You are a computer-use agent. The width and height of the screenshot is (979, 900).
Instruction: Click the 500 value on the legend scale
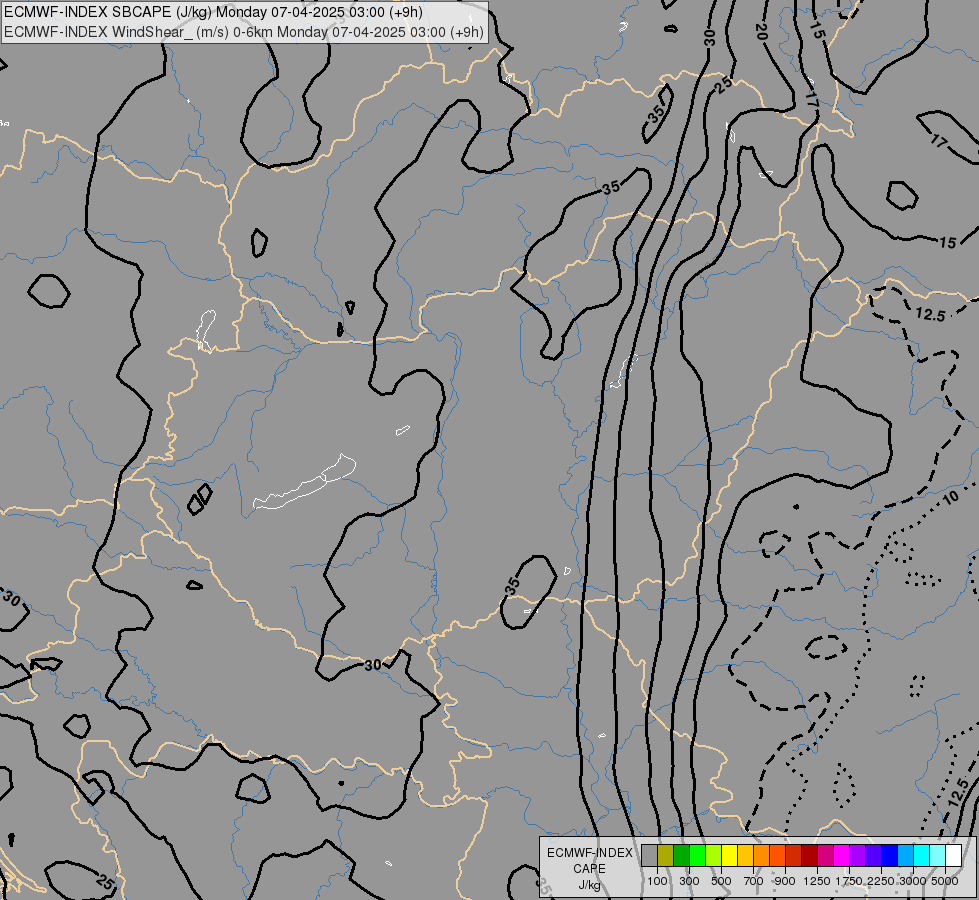(x=721, y=881)
